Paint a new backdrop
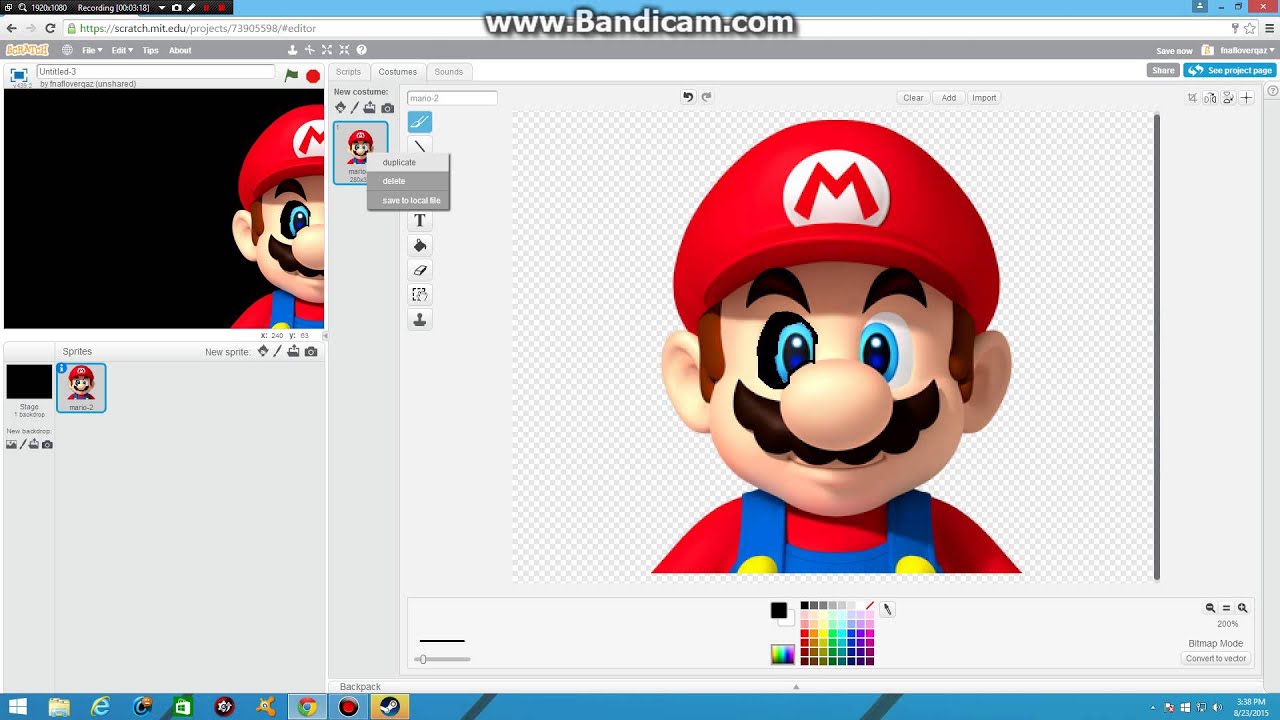Screen dimensions: 1280x720 pyautogui.click(x=23, y=444)
